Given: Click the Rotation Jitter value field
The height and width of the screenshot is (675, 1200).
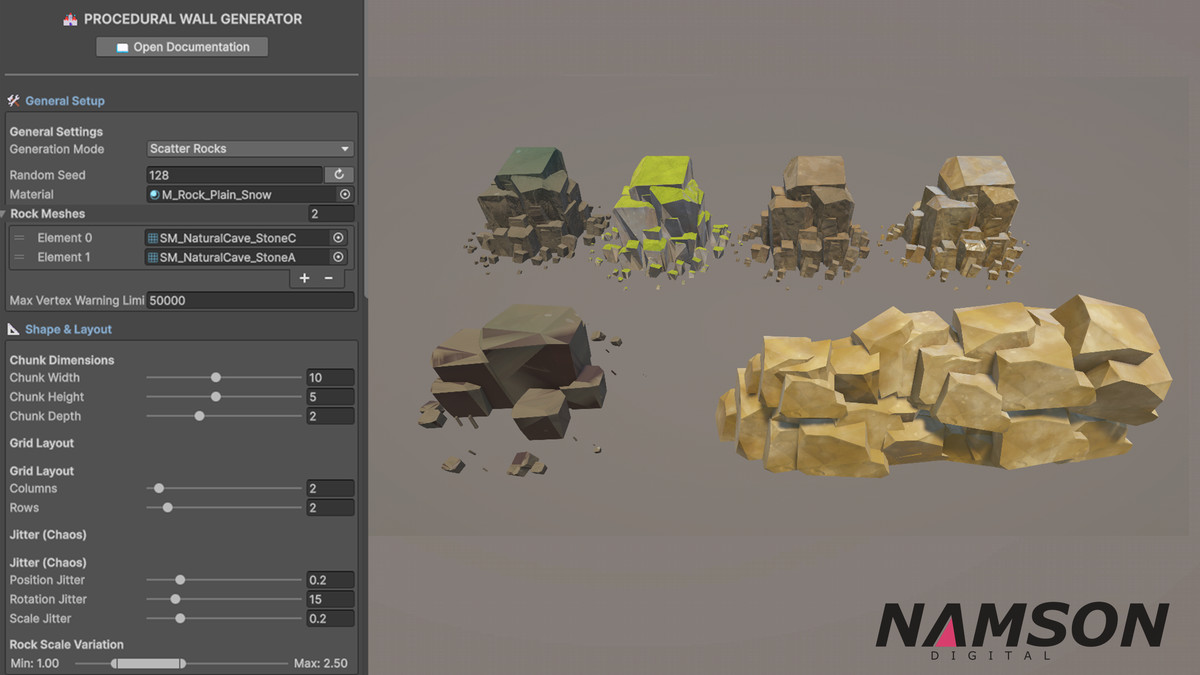Looking at the screenshot, I should tap(331, 599).
